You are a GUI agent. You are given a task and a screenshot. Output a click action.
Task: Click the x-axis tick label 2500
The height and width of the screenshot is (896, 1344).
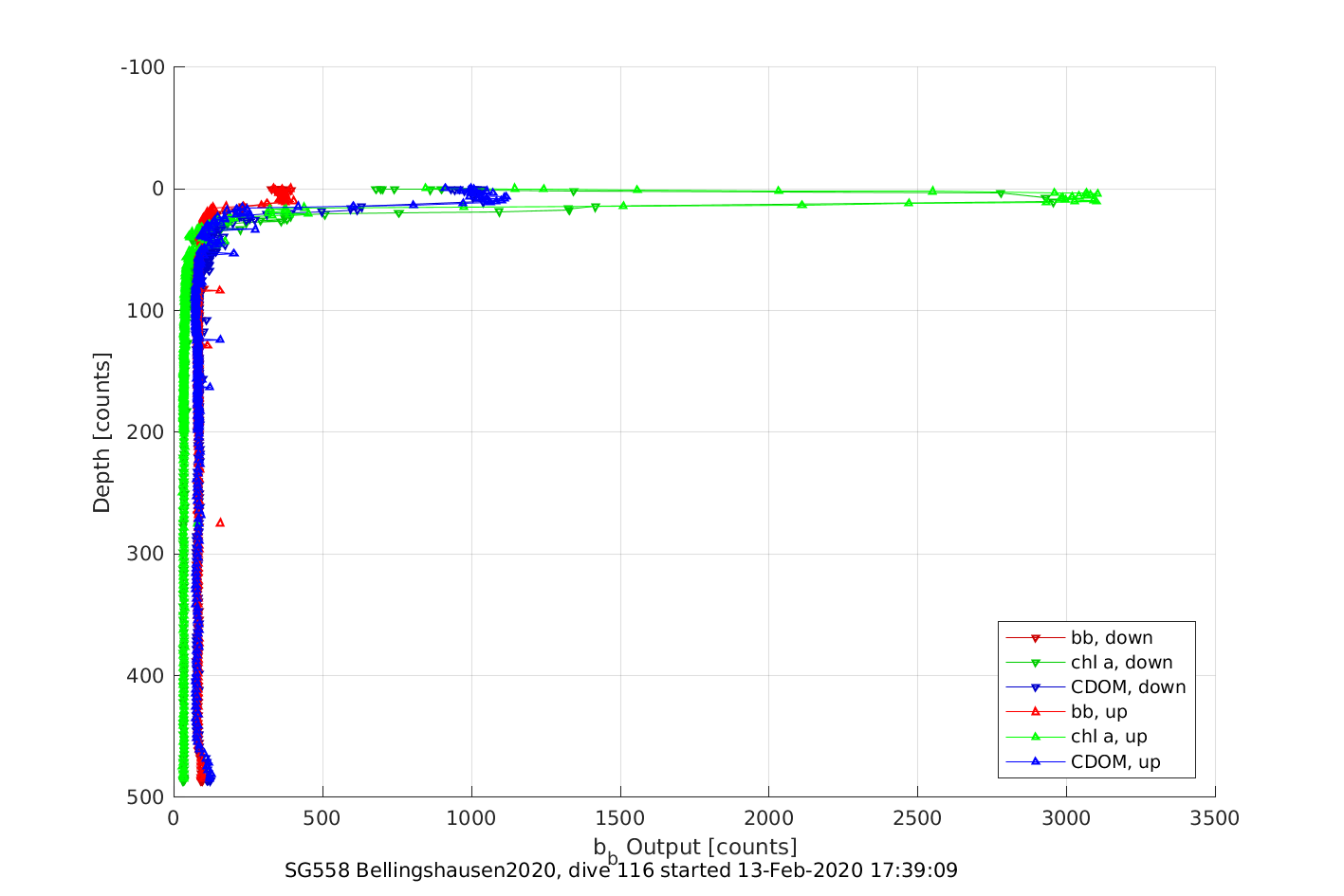(917, 819)
